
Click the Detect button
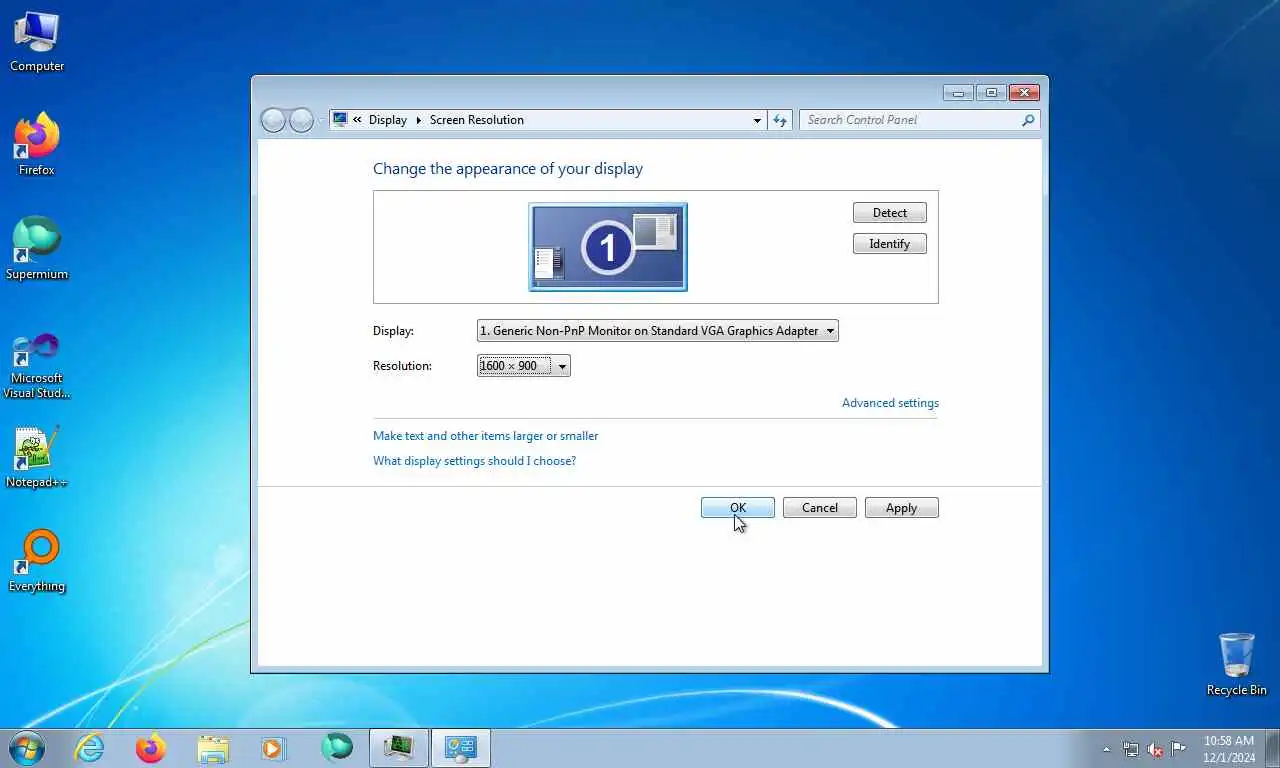[x=890, y=213]
